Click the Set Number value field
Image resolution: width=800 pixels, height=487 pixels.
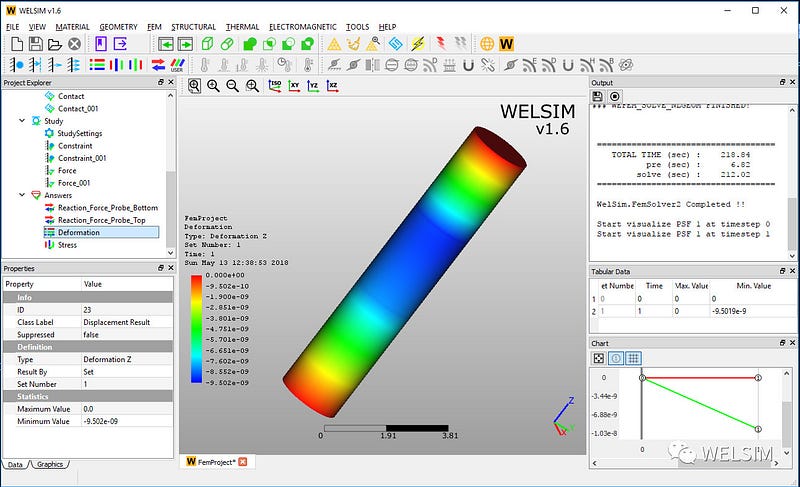(x=127, y=384)
